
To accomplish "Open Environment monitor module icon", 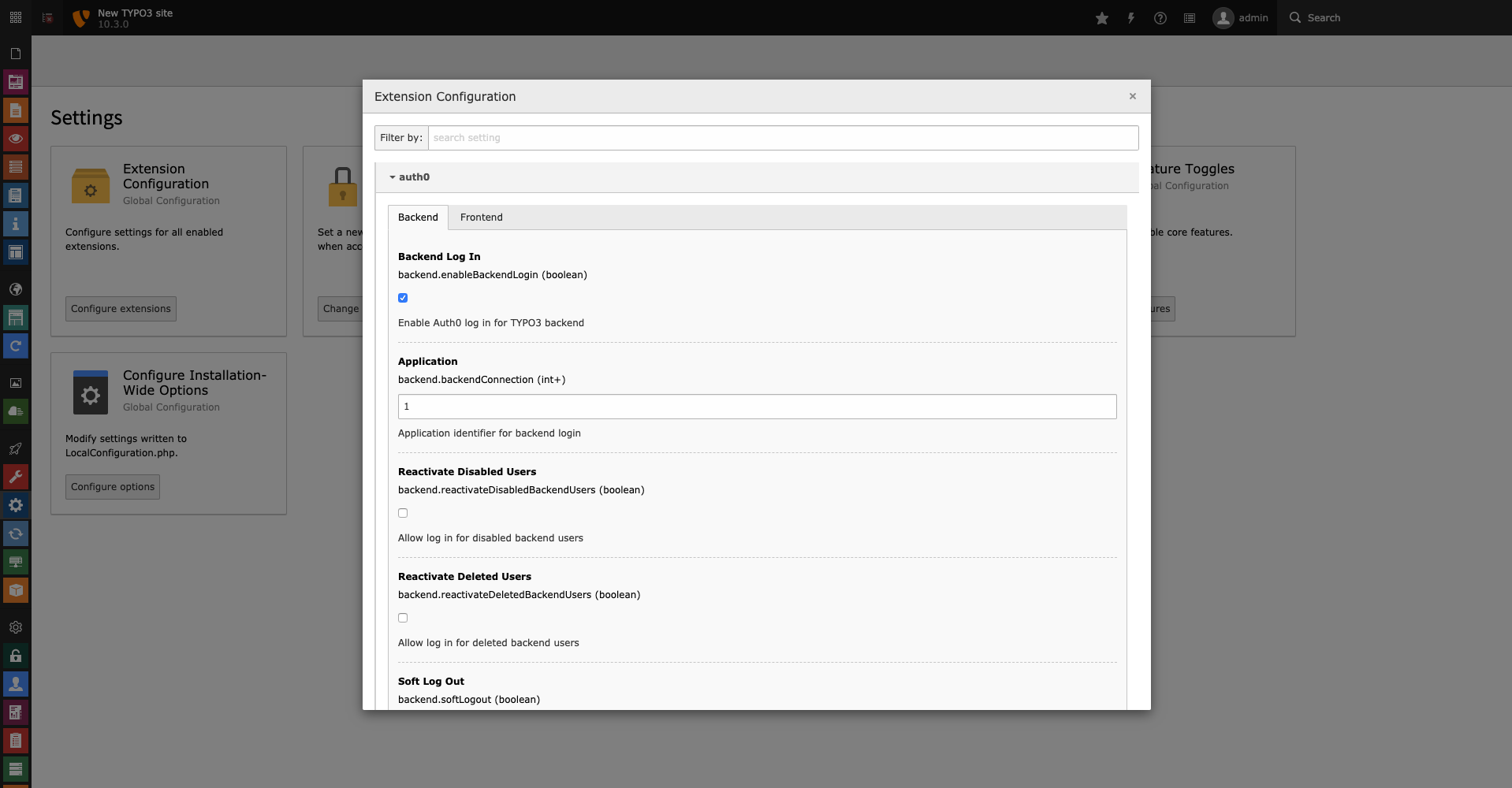I will [x=16, y=562].
